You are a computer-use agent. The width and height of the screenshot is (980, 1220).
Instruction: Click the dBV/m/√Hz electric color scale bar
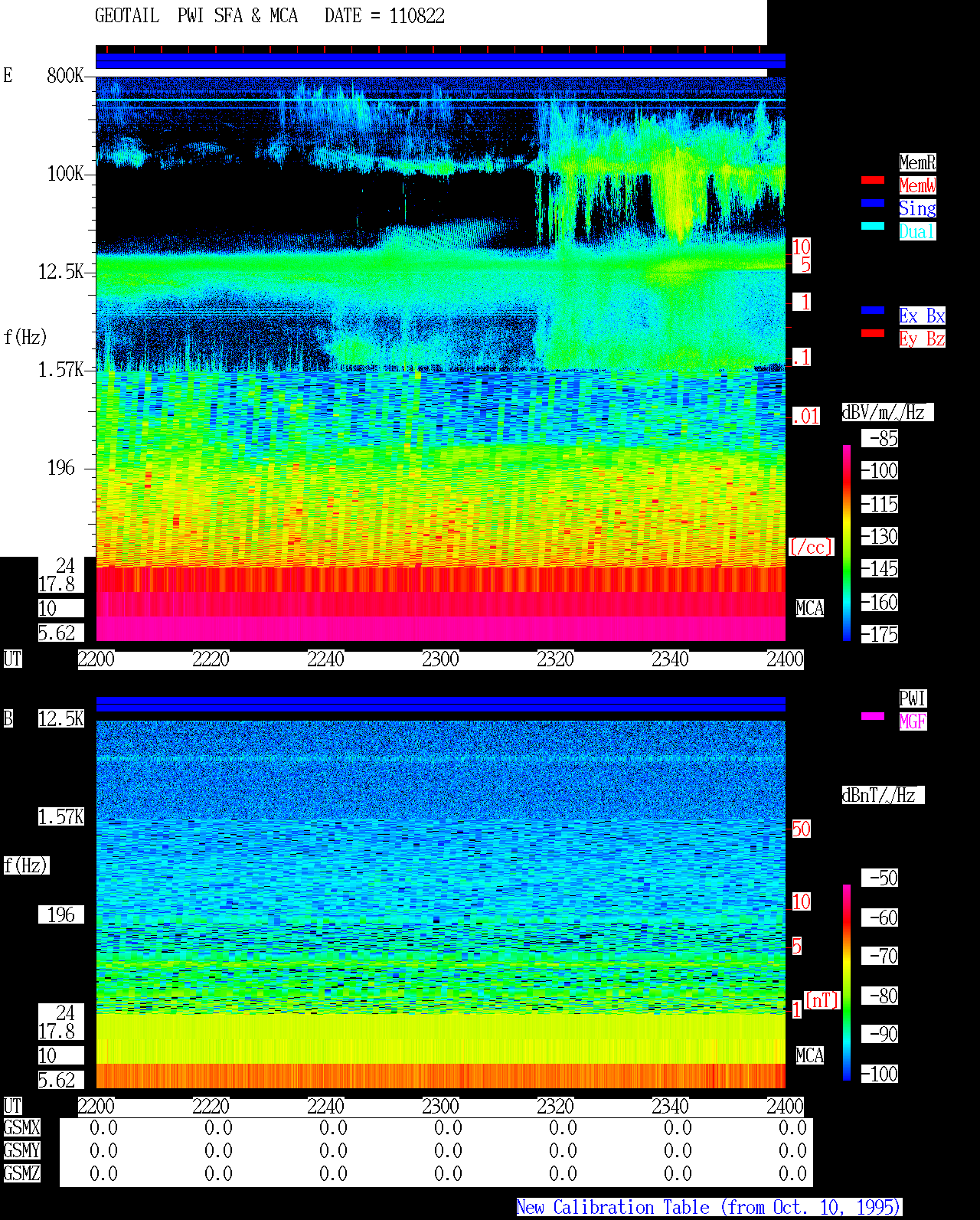[x=847, y=542]
